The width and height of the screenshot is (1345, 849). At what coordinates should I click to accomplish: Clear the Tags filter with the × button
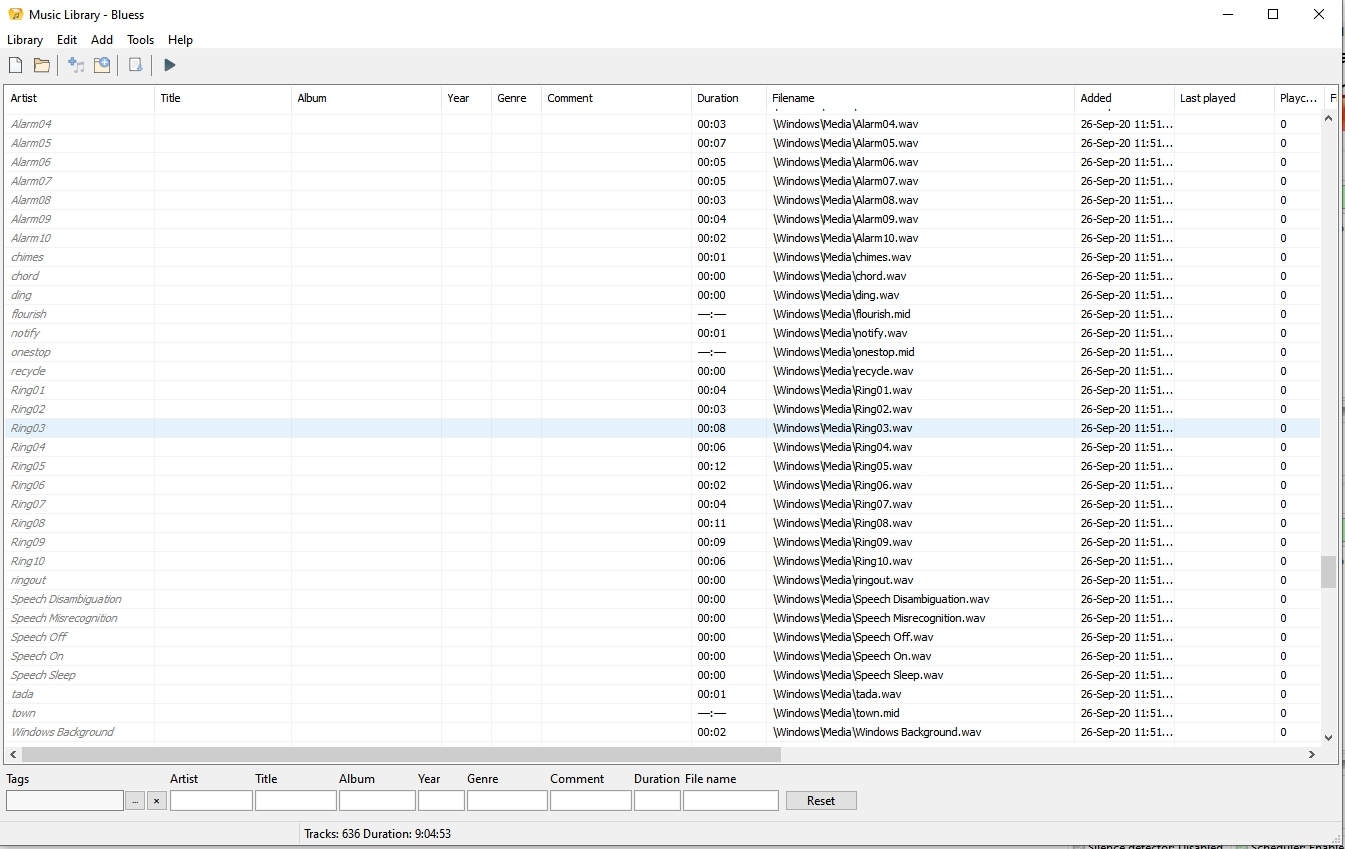point(157,801)
